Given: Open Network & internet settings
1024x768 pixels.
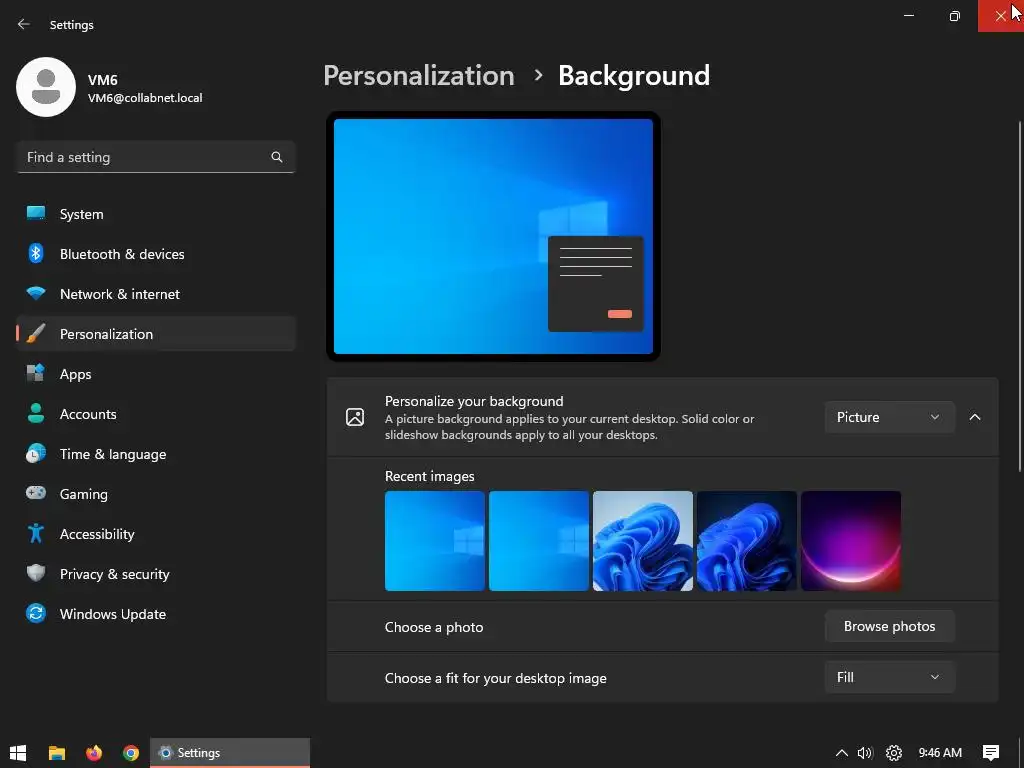Looking at the screenshot, I should click(x=157, y=294).
